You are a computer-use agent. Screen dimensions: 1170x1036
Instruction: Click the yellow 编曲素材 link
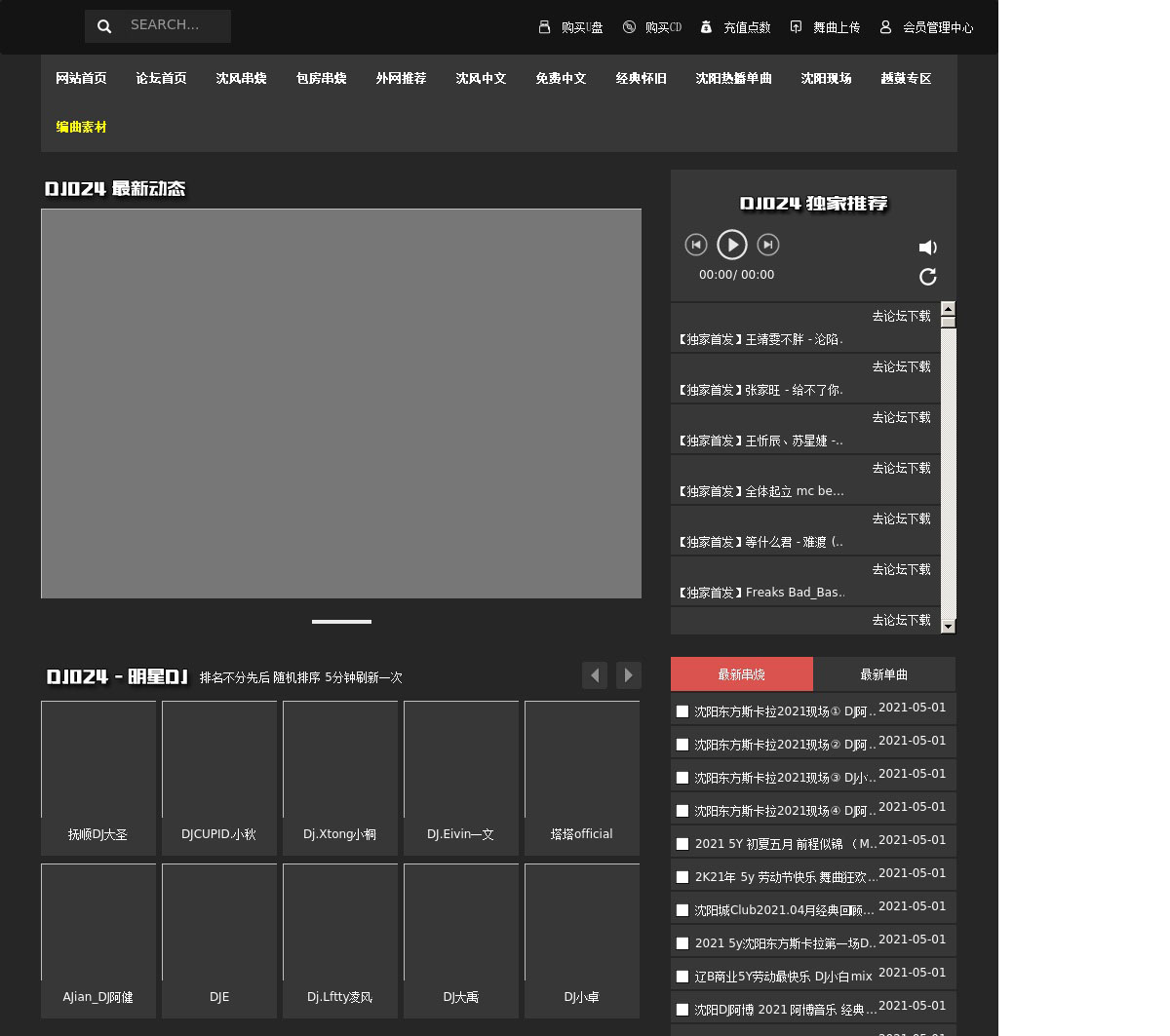click(81, 127)
